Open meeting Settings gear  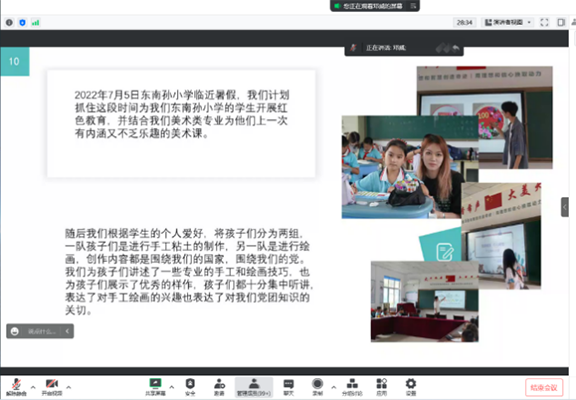(411, 386)
